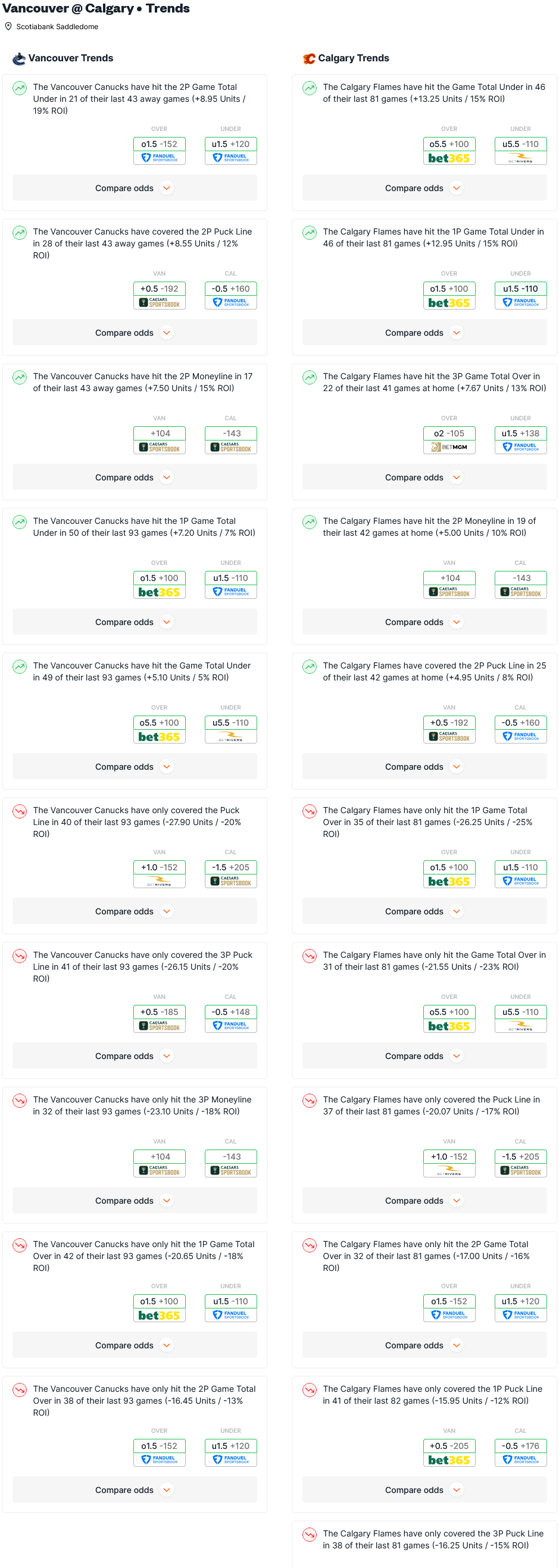Viewport: 559px width, 1568px height.
Task: Click the Flames 3P Puck Line trend text
Action: click(x=432, y=1539)
